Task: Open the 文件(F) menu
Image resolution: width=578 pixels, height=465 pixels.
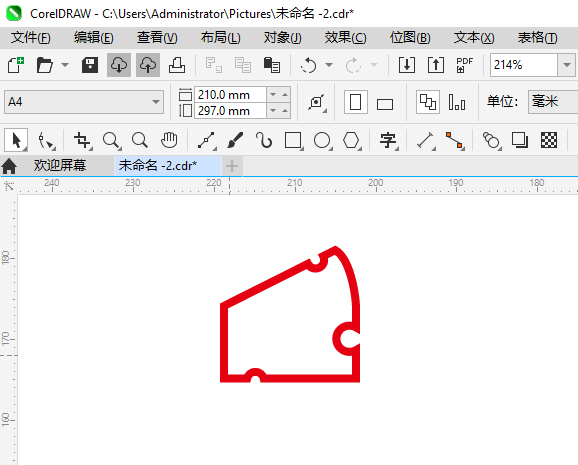Action: (31, 38)
